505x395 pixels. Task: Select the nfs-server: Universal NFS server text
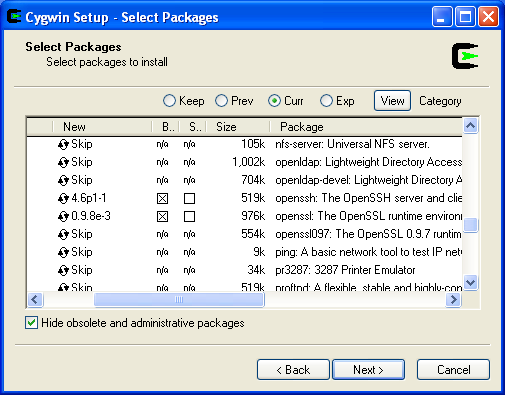pos(352,144)
